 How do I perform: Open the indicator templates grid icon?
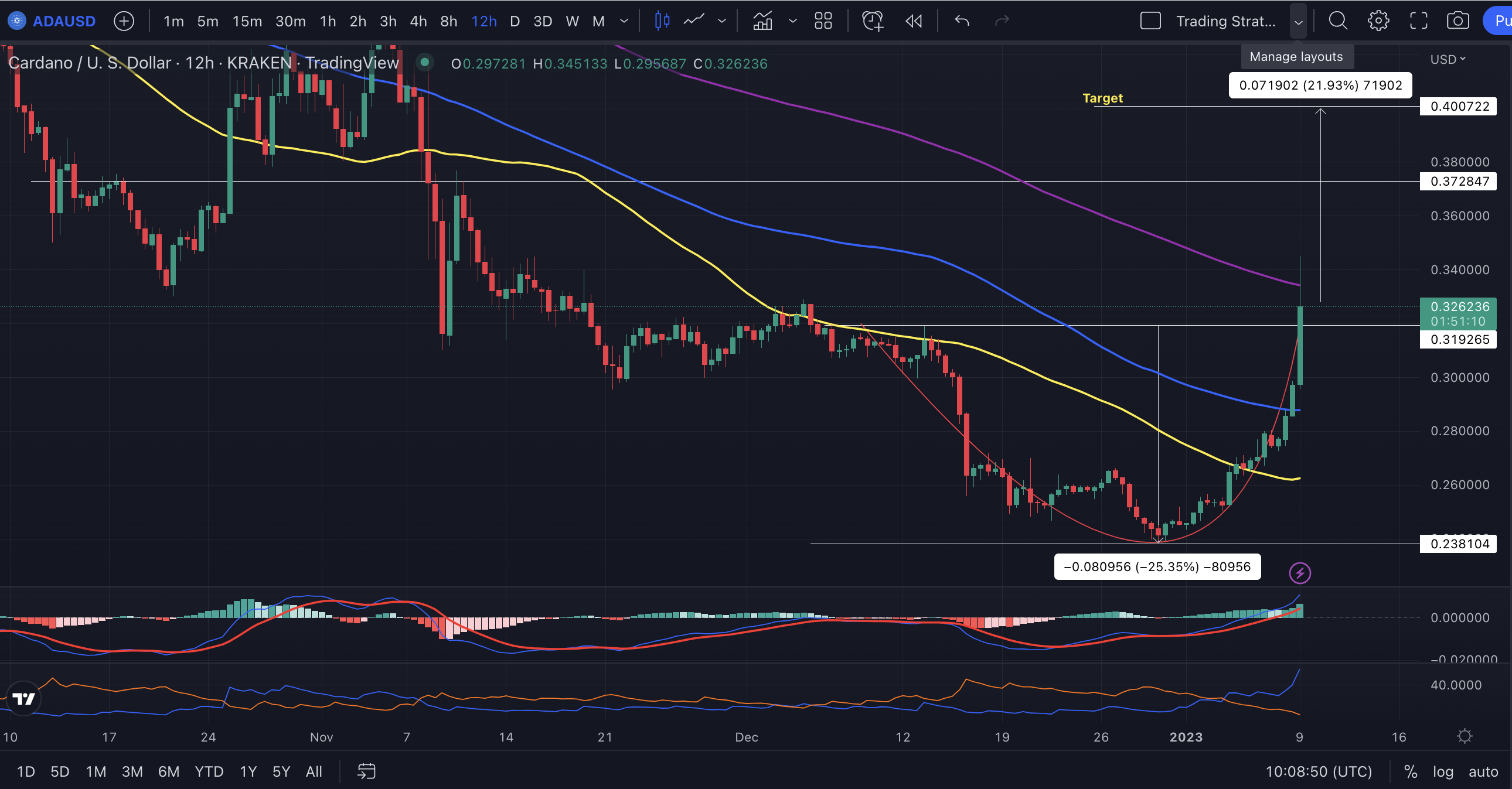(x=823, y=21)
